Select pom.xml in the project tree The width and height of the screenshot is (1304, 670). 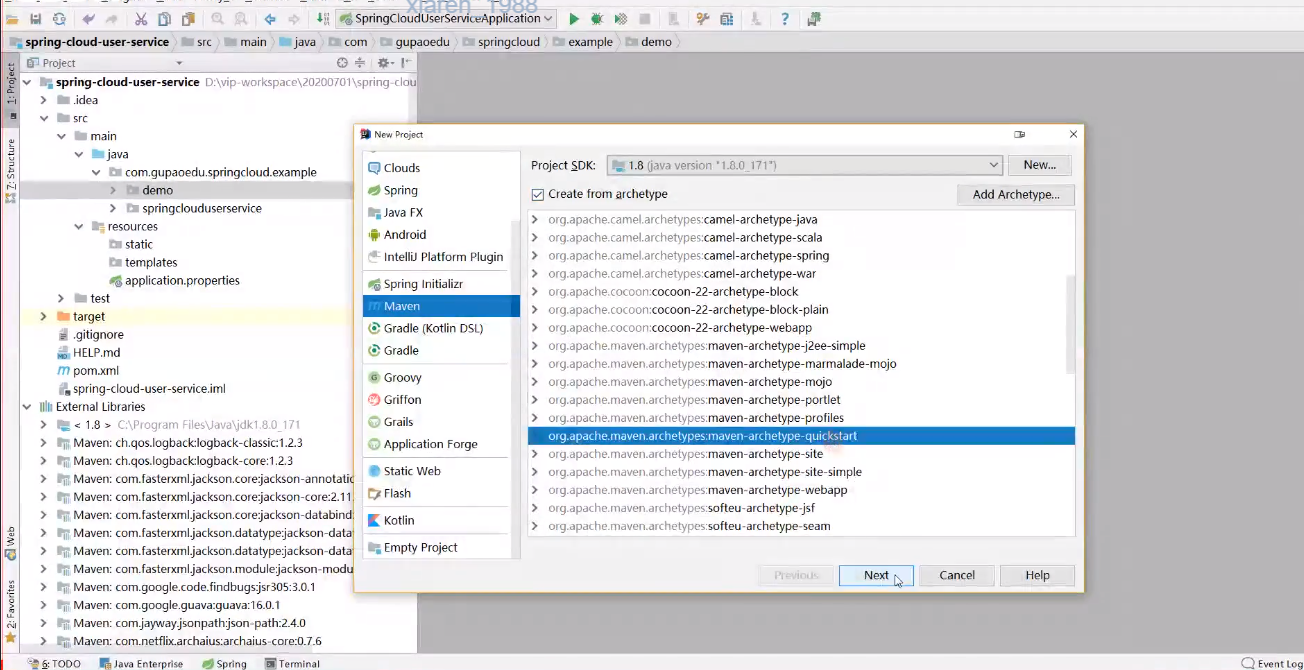click(x=96, y=371)
